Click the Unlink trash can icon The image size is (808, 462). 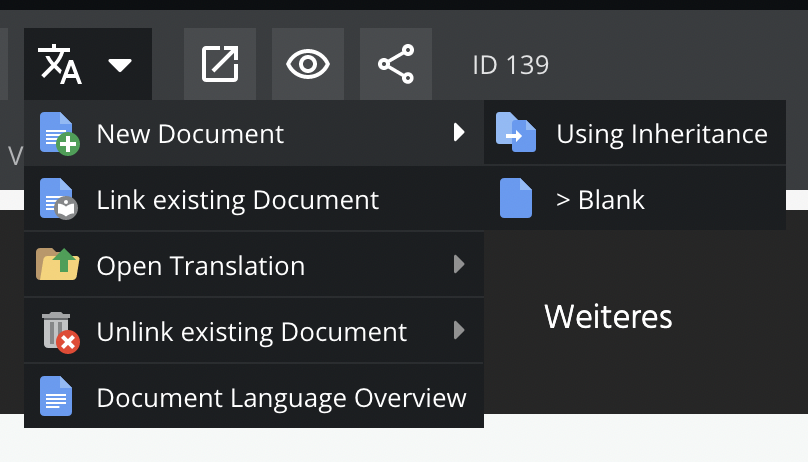tap(58, 331)
